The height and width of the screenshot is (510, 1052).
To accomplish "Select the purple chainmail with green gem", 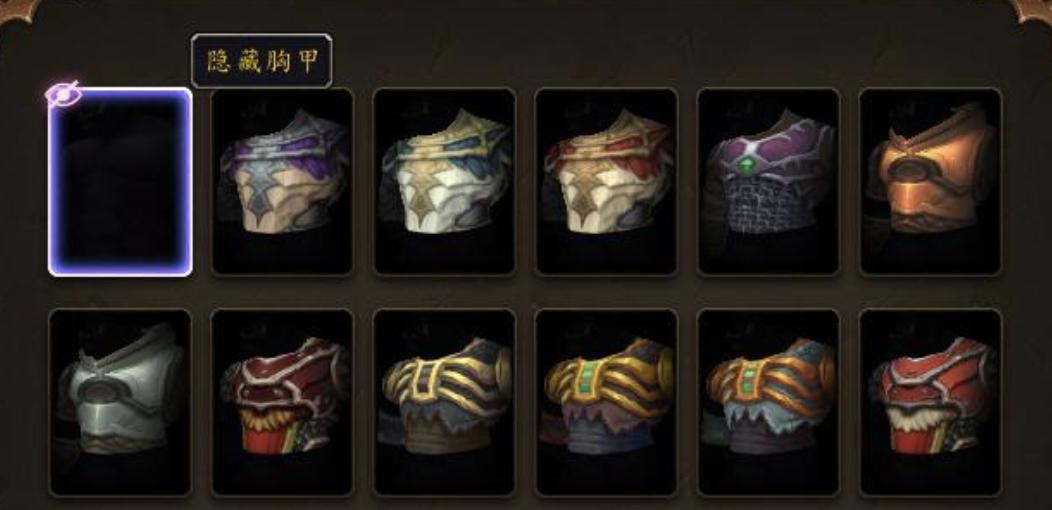I will tap(769, 182).
